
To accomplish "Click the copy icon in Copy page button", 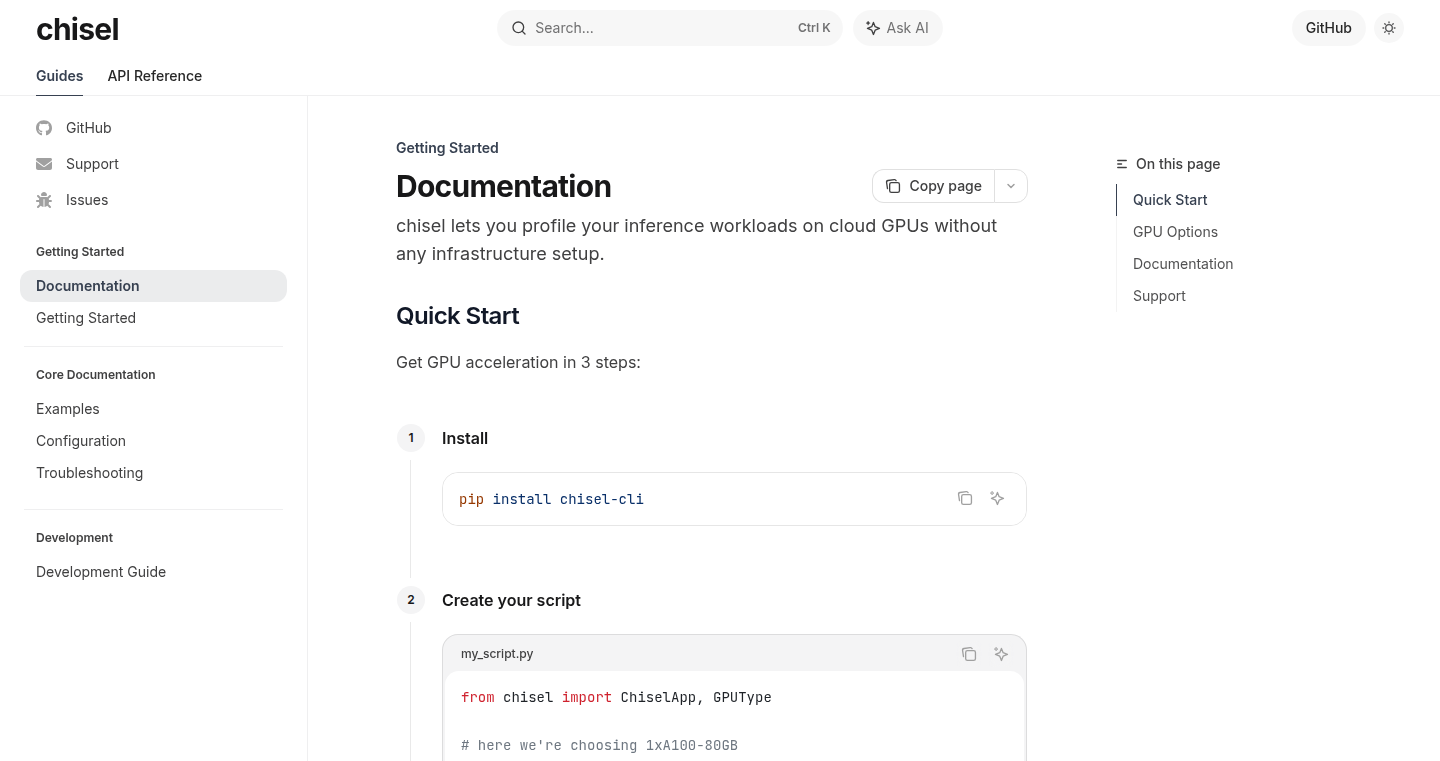I will point(893,186).
